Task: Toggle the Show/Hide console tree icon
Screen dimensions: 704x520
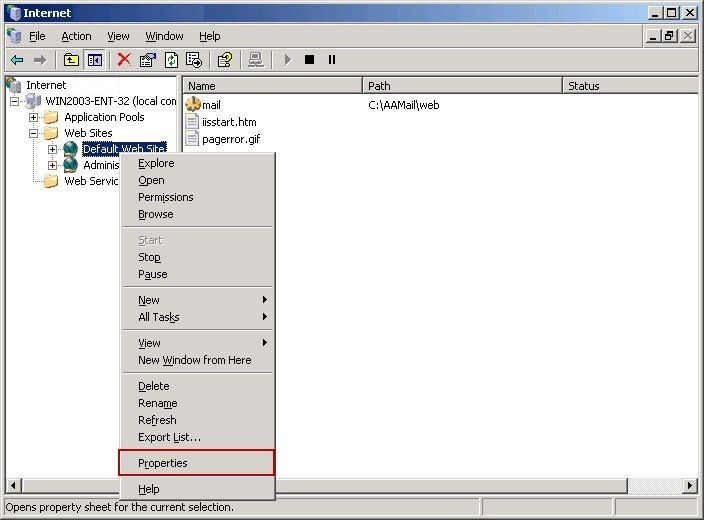Action: pos(95,60)
